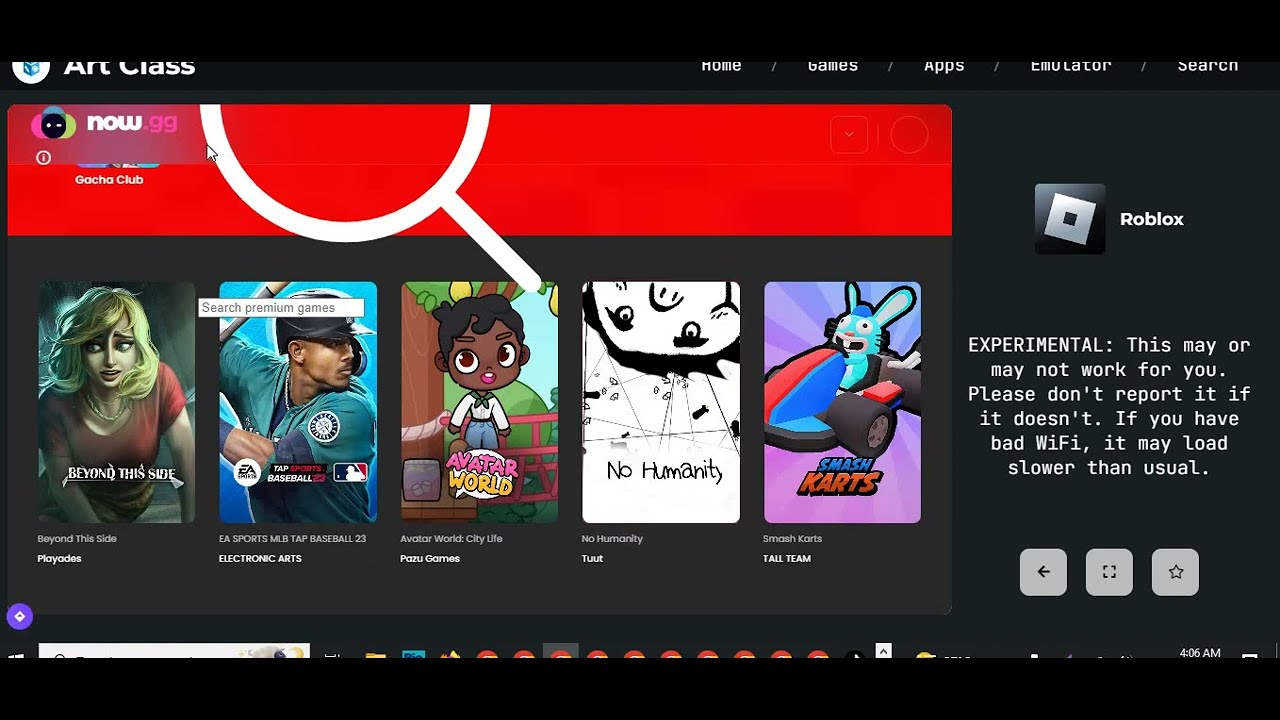Favorite the game with the star button
Viewport: 1280px width, 720px height.
click(1175, 572)
